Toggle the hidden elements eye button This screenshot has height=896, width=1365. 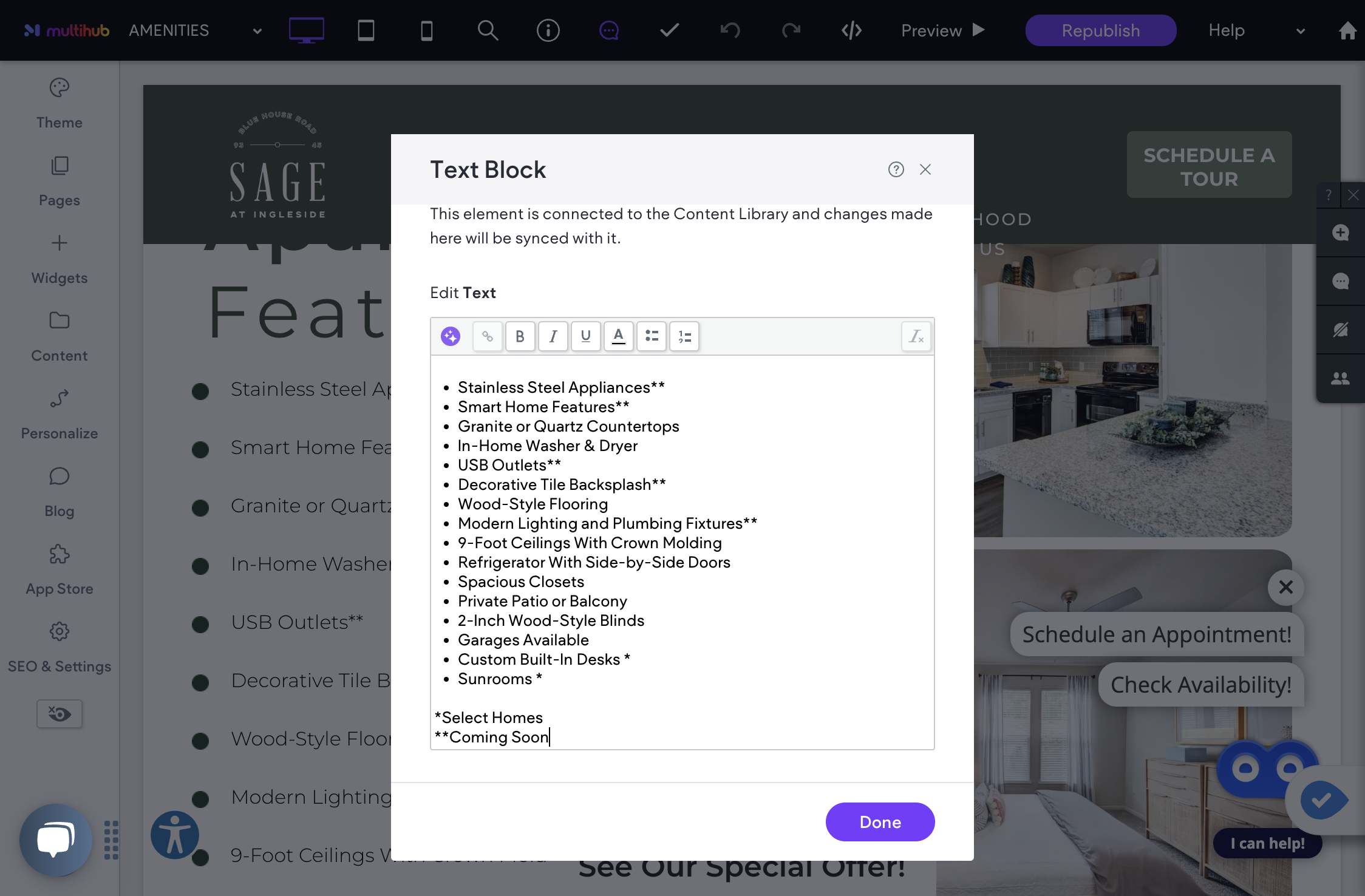pyautogui.click(x=60, y=713)
